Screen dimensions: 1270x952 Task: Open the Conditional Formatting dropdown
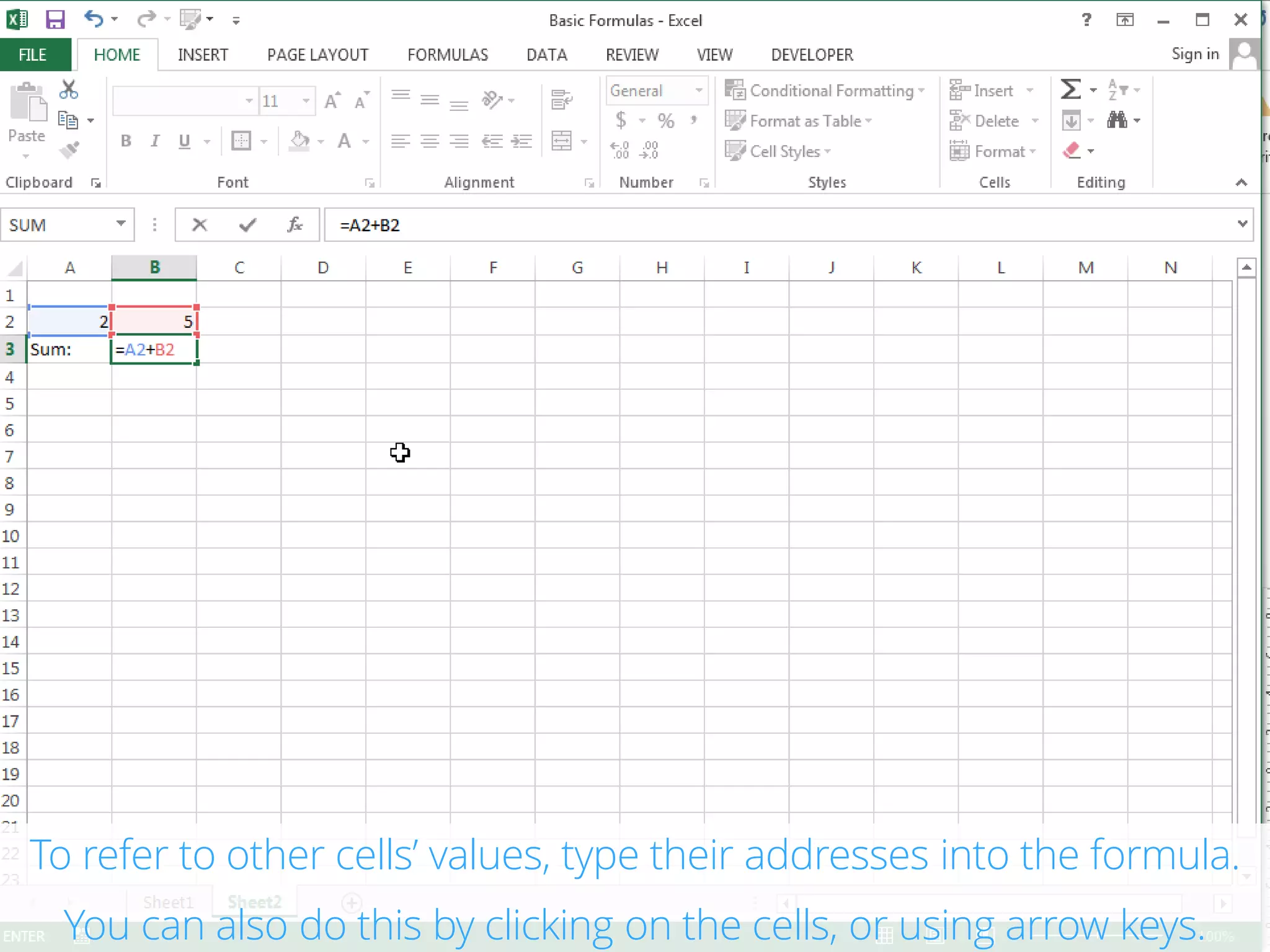tap(825, 90)
